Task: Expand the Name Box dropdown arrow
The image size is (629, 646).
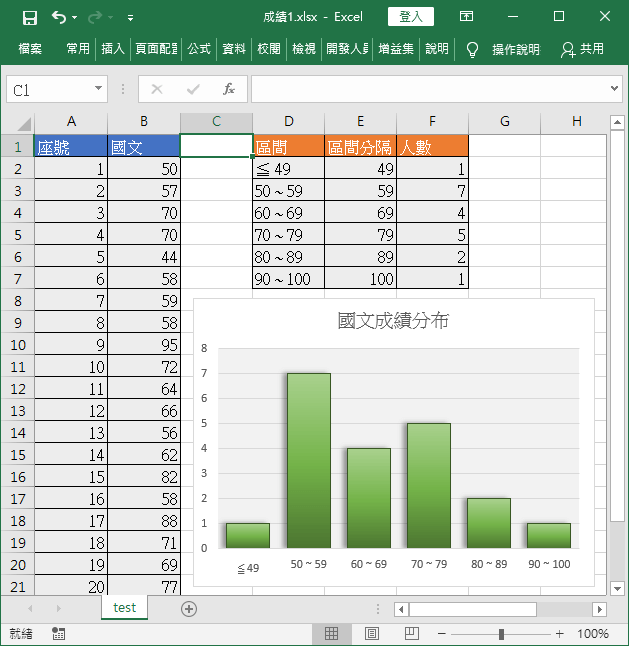Action: click(x=98, y=88)
